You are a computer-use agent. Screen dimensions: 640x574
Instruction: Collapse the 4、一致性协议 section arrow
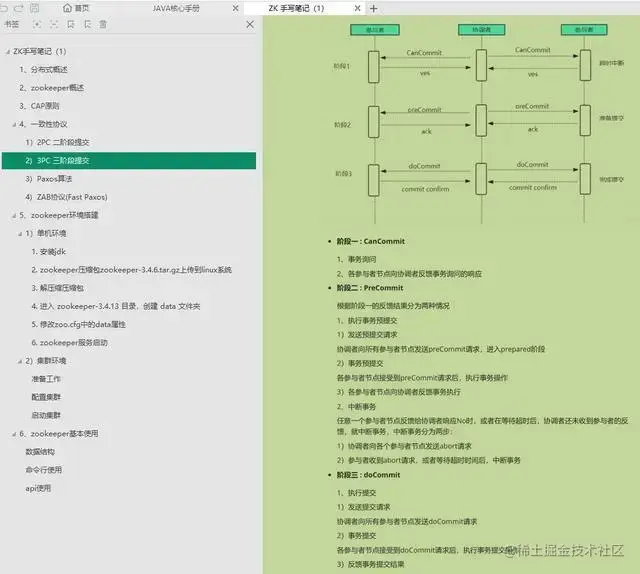pos(14,125)
